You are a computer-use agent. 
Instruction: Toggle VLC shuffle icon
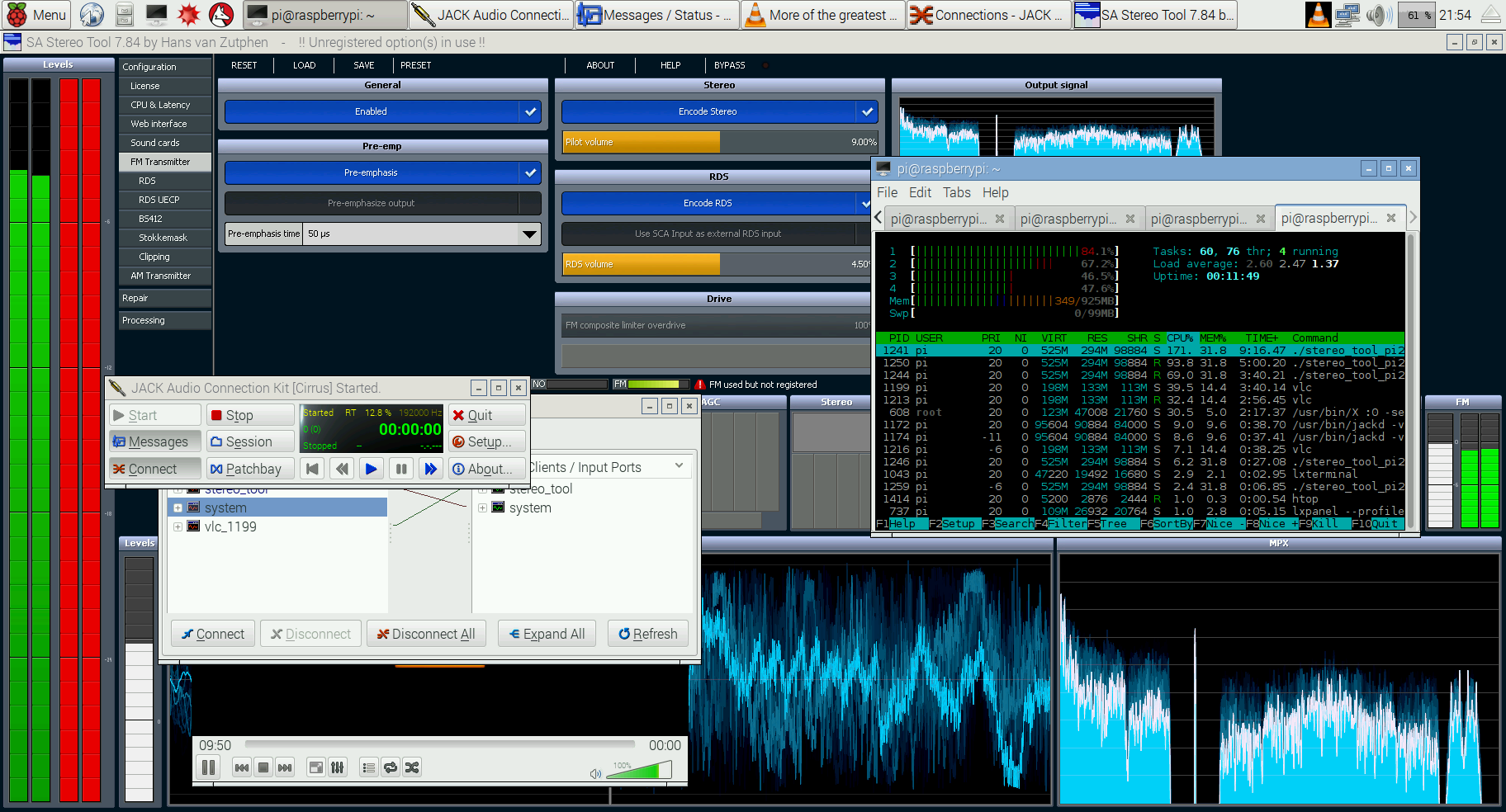click(412, 767)
